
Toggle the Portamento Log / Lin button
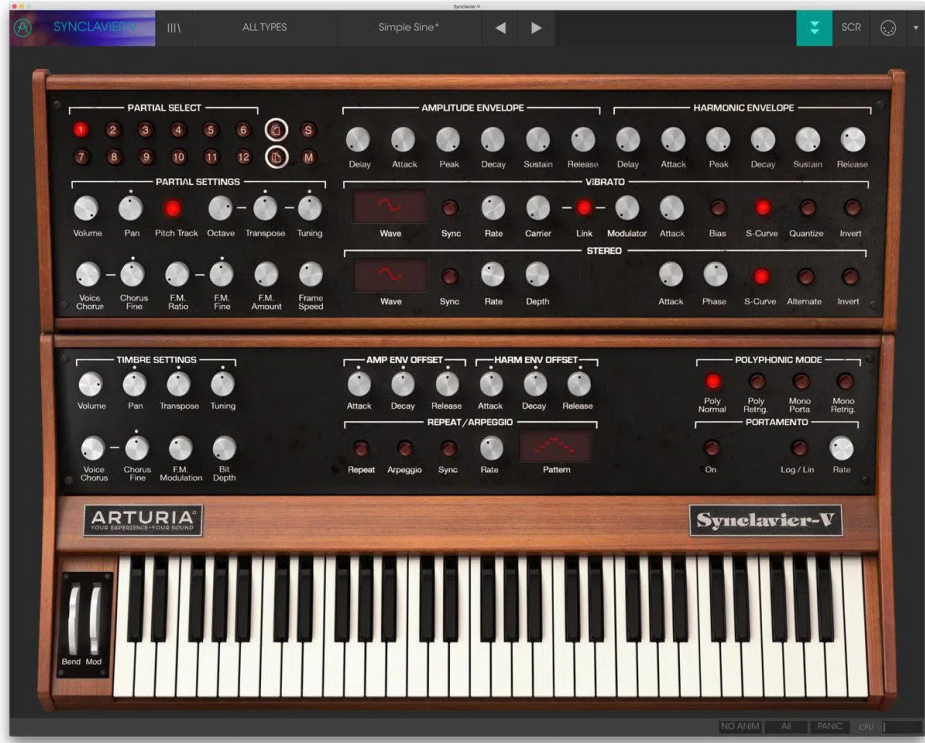[799, 448]
